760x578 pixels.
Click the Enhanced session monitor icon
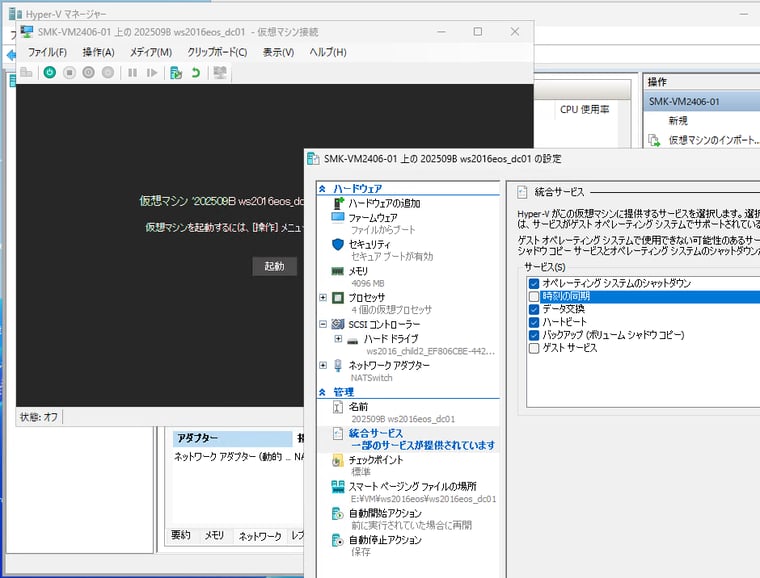coord(220,73)
